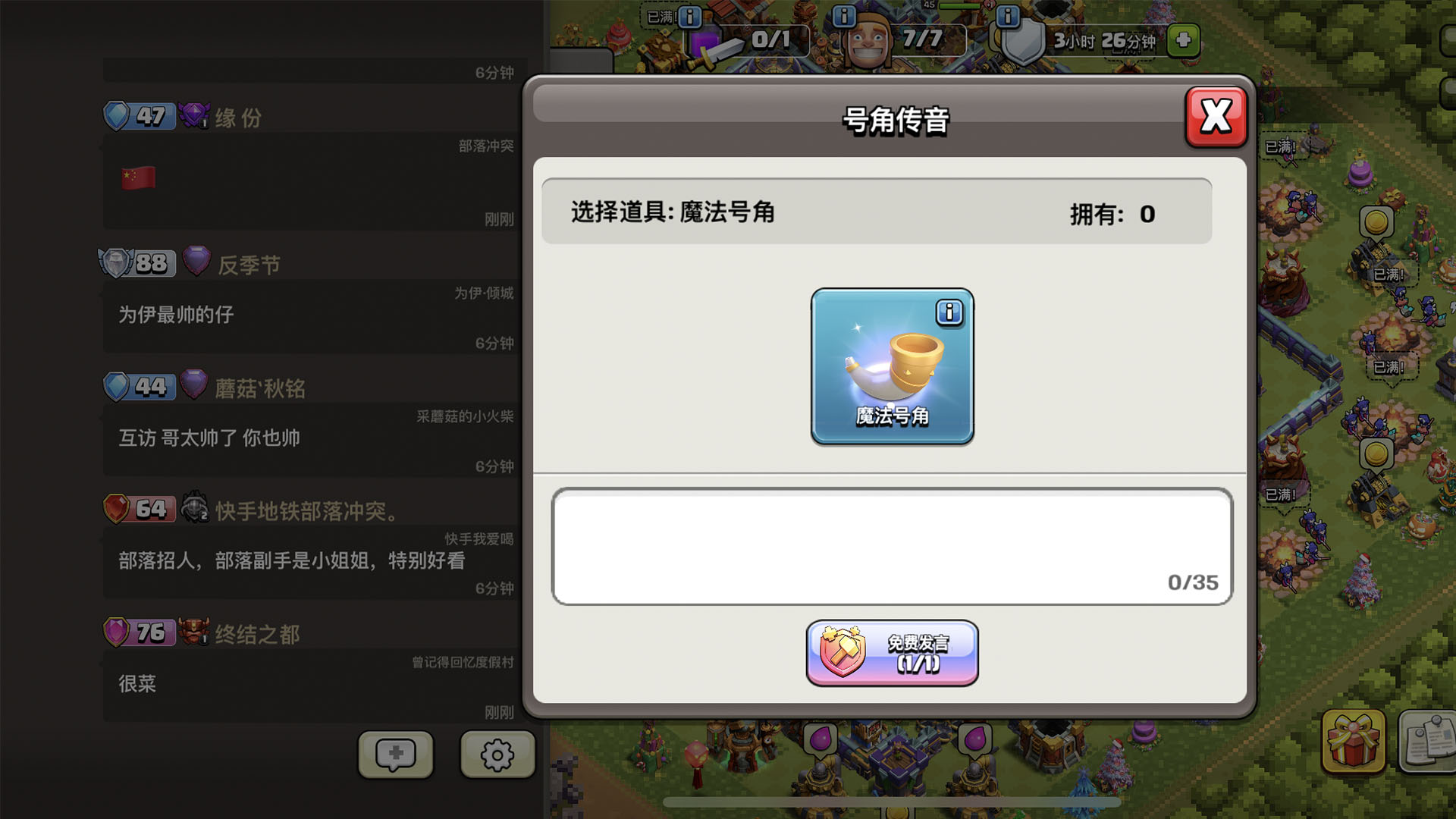Open info icon above the 0/1 sword counter
Screen dimensions: 1456x819
click(689, 16)
